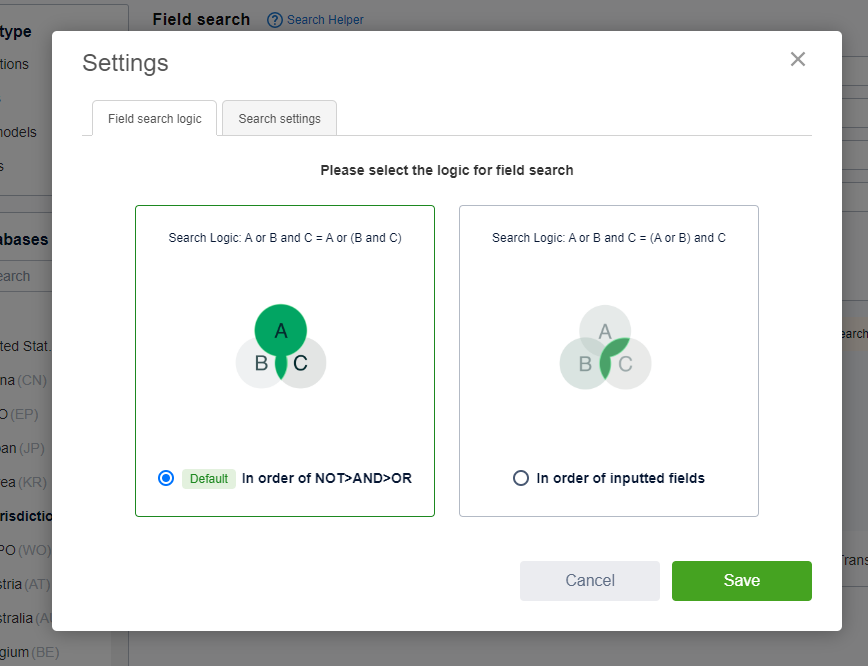Click the 'In order of NOT>AND>OR' label
The image size is (868, 666).
pyautogui.click(x=327, y=478)
